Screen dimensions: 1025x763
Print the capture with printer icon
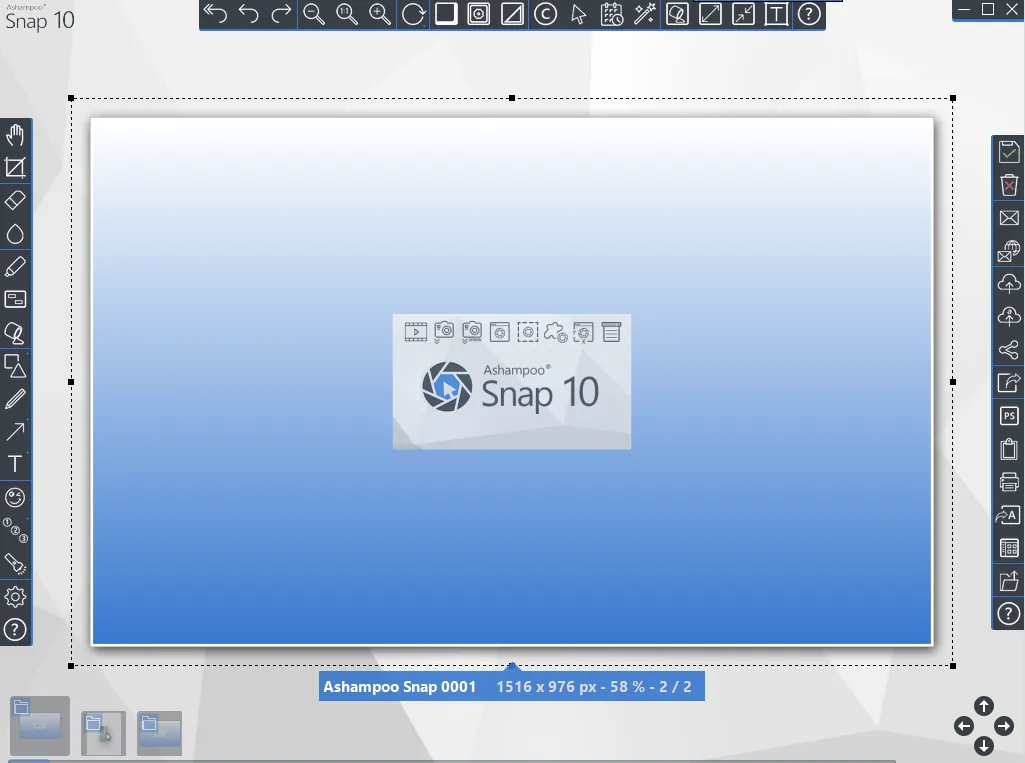[1009, 482]
